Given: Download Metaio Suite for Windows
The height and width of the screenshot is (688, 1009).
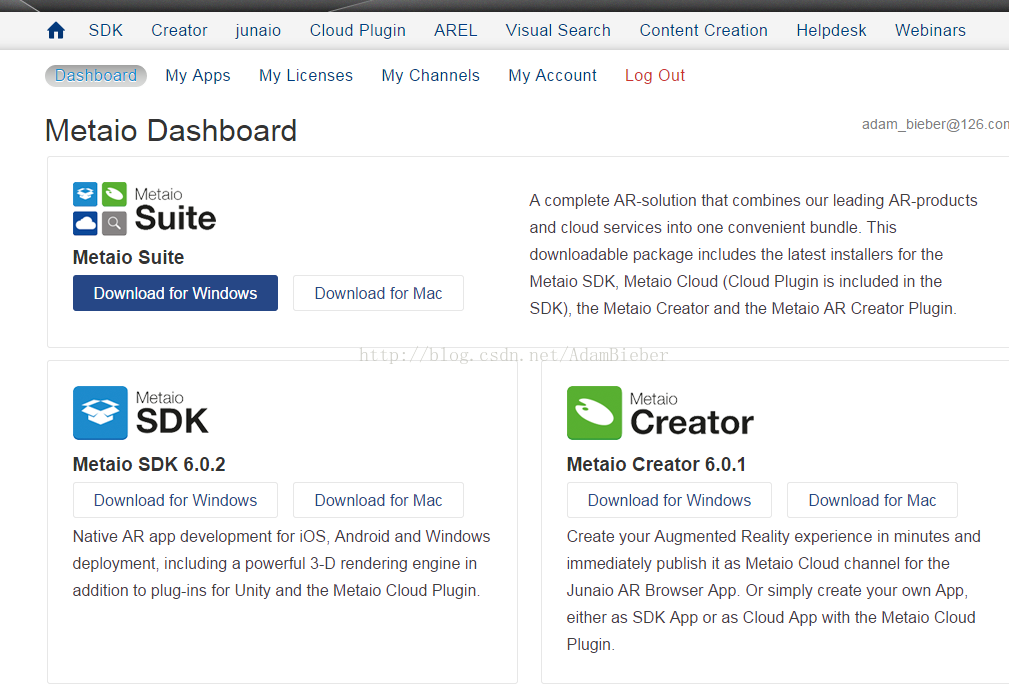Looking at the screenshot, I should coord(175,293).
